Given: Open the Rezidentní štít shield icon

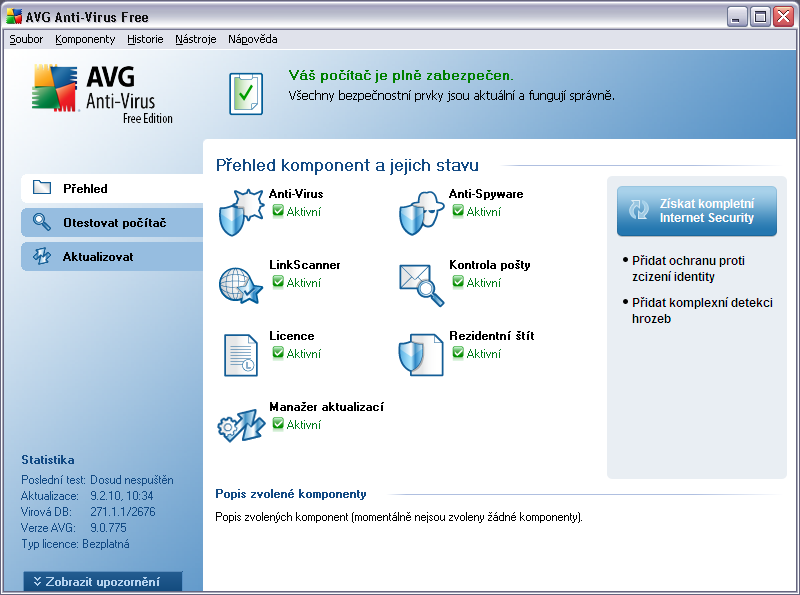Looking at the screenshot, I should coord(421,355).
